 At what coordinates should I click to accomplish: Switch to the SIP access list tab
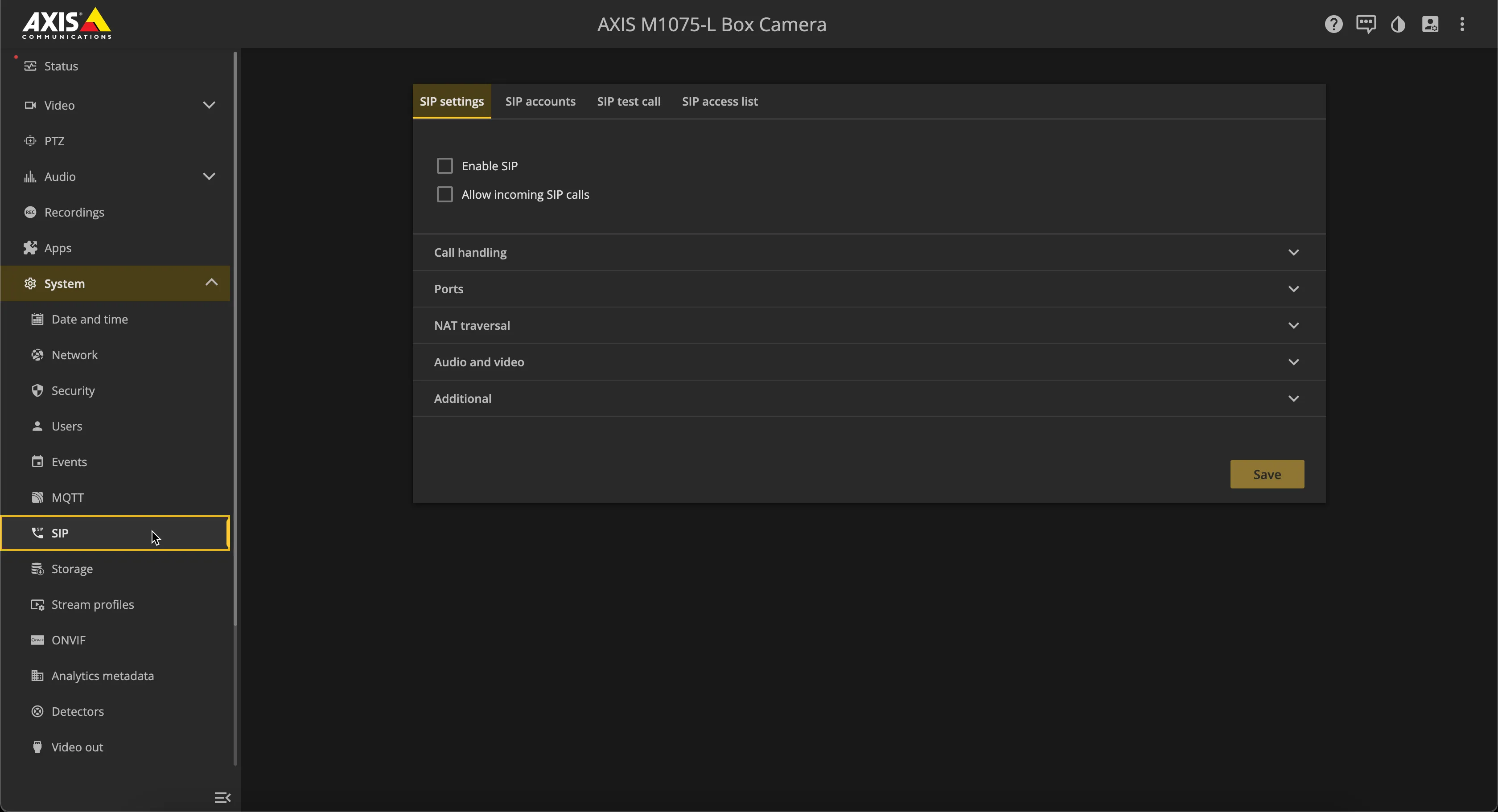tap(720, 102)
